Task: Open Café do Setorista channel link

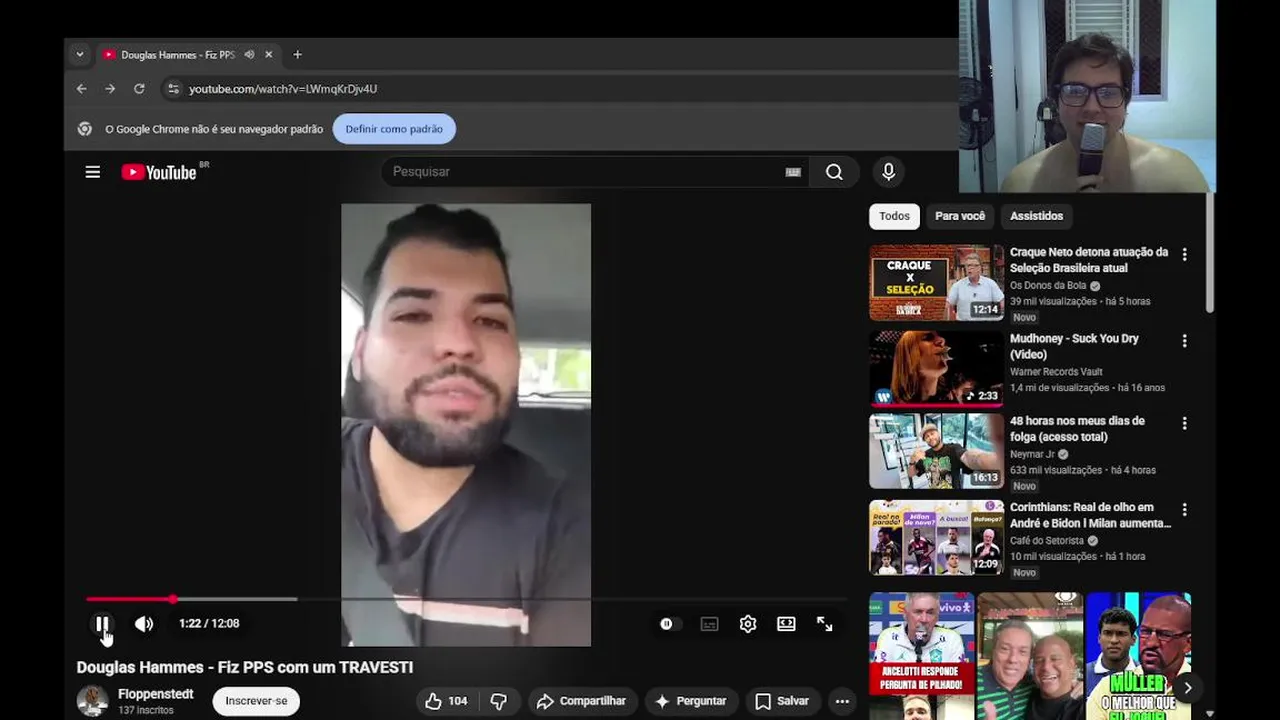Action: [x=1047, y=540]
